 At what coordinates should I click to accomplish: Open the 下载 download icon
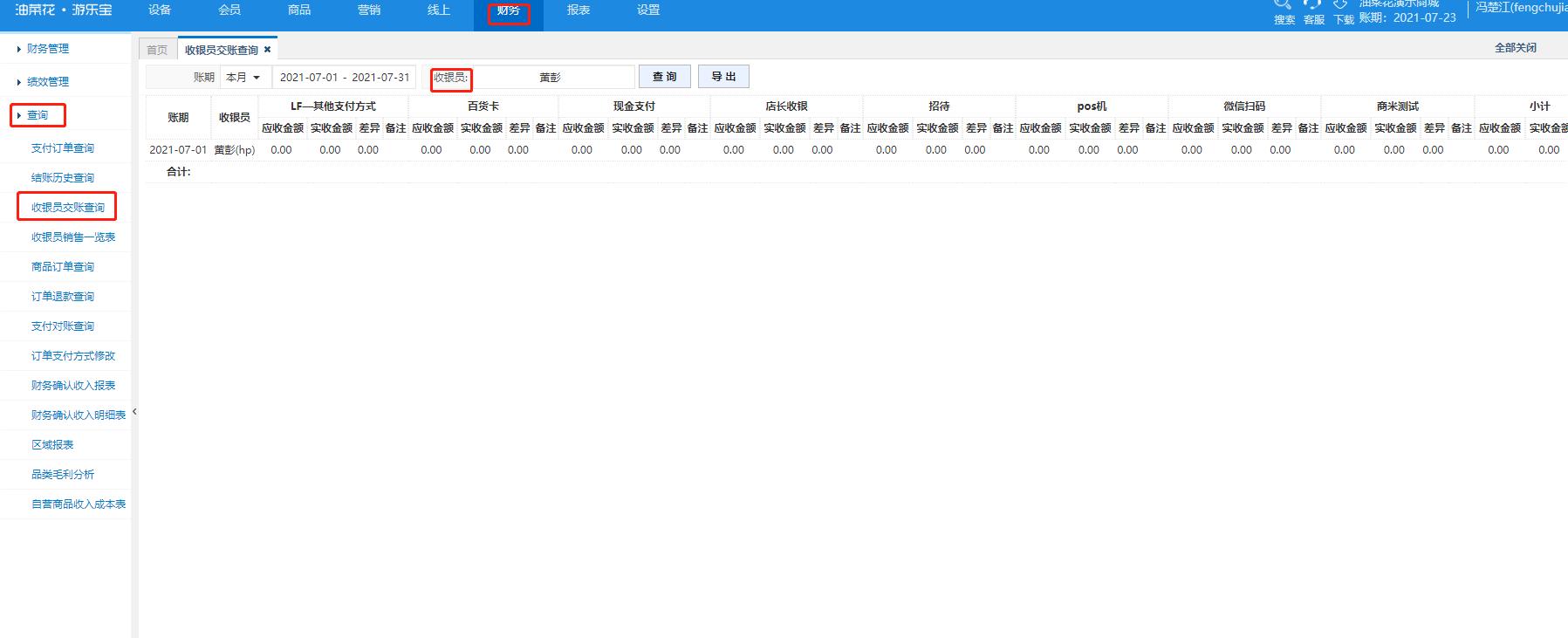[x=1343, y=11]
